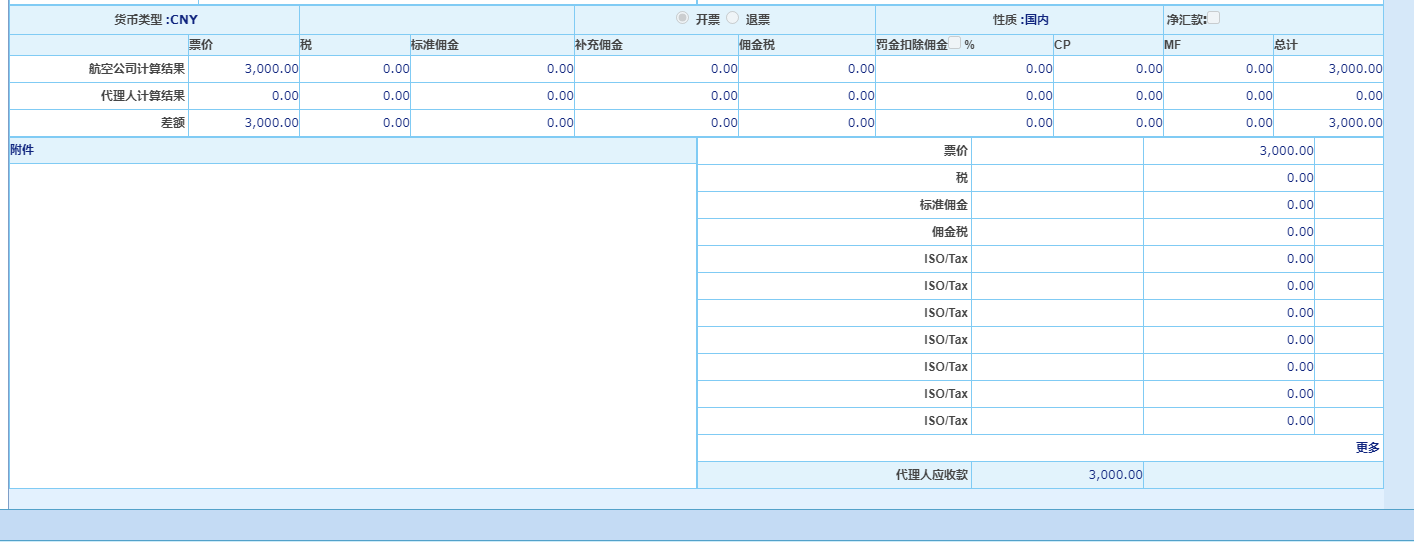Click 代理人计算结果 总计 field
The height and width of the screenshot is (542, 1414).
click(1328, 96)
